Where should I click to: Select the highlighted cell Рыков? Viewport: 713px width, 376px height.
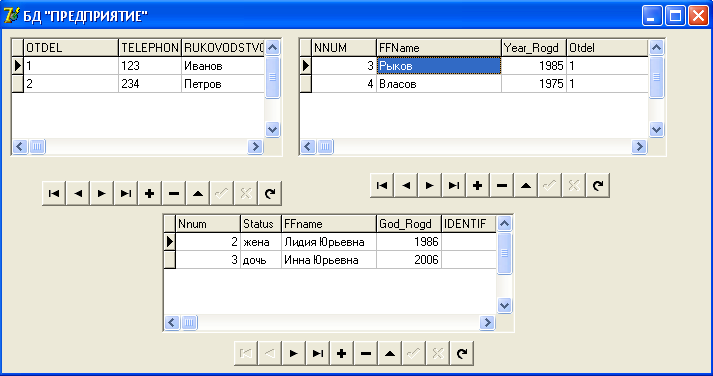[x=439, y=66]
